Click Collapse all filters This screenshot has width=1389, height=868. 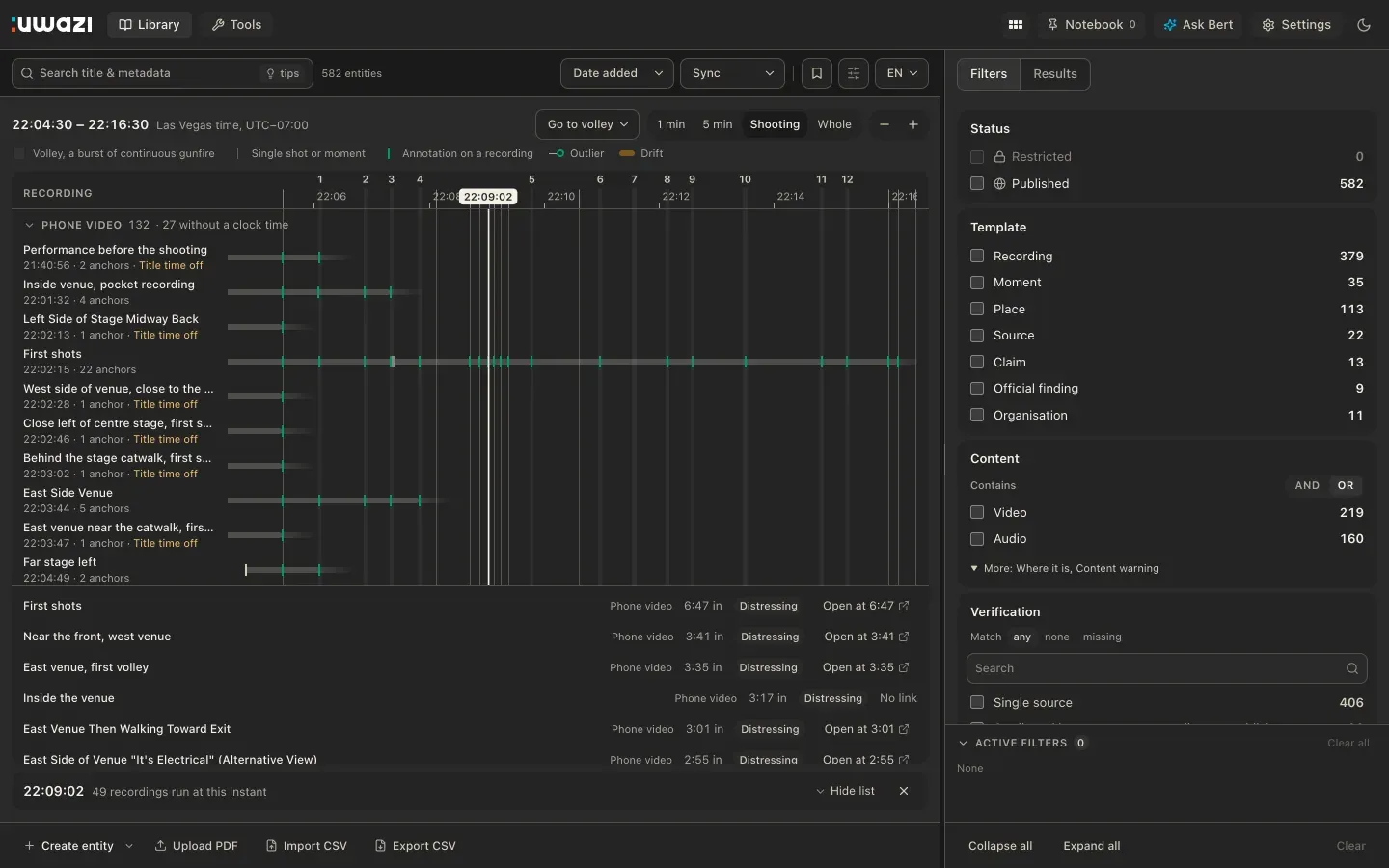(1000, 846)
